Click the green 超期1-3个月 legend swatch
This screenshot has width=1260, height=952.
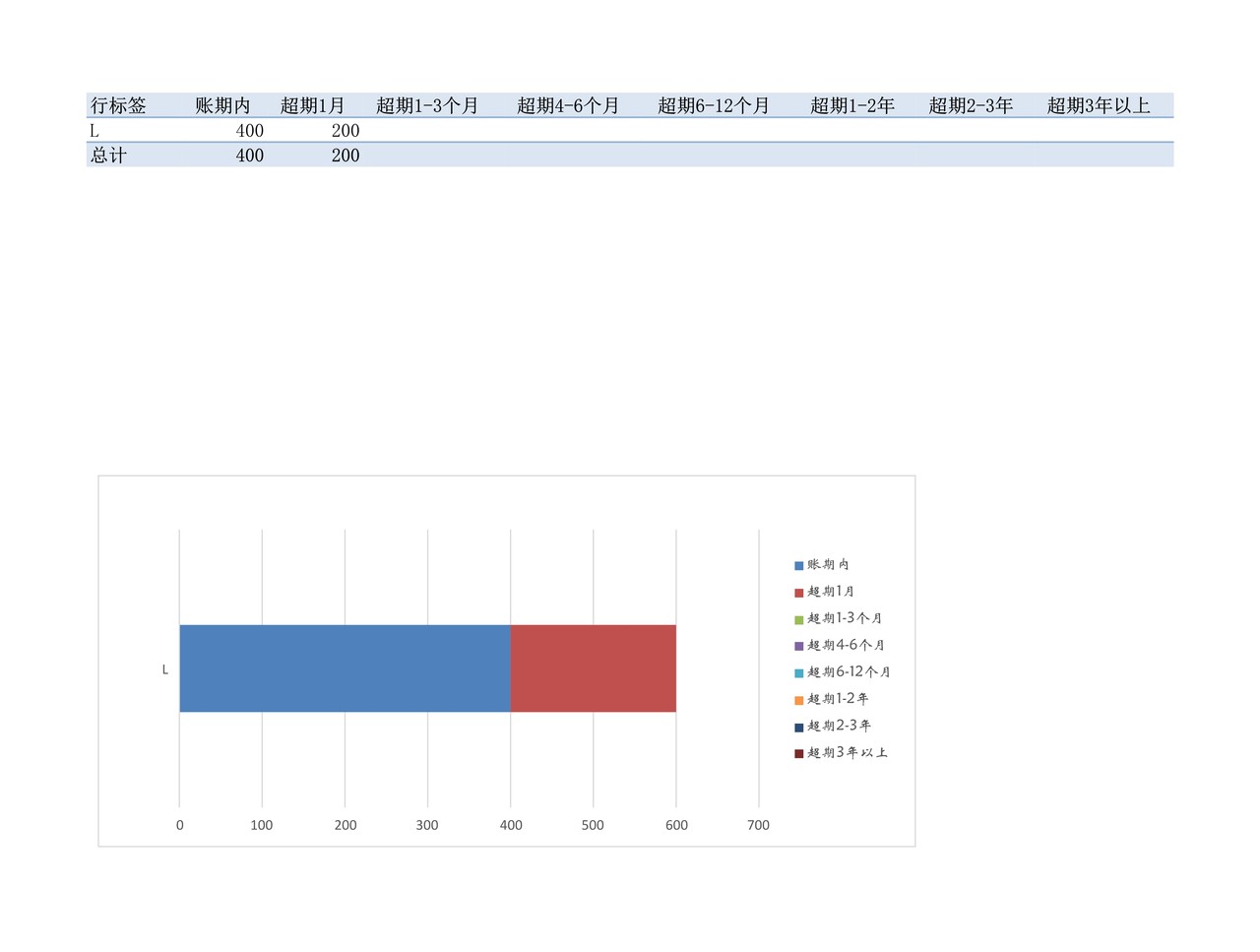799,619
